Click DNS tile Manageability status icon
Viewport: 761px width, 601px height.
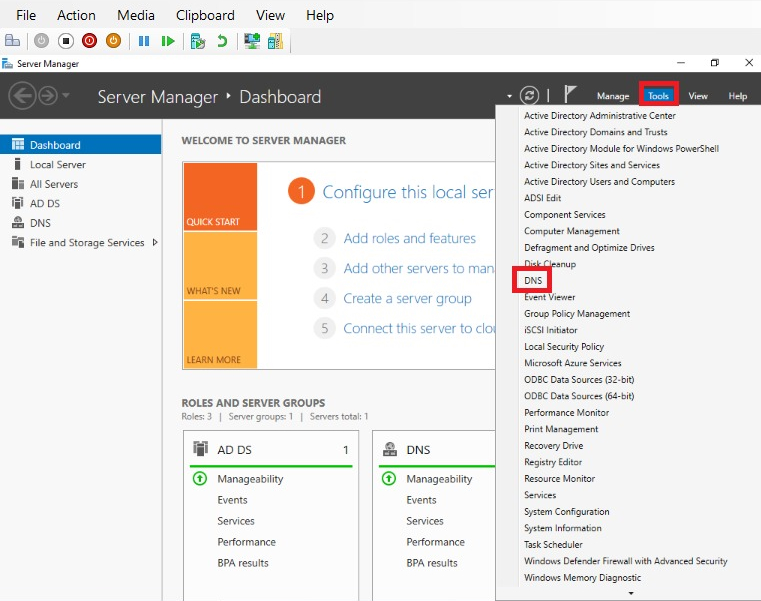tap(389, 479)
